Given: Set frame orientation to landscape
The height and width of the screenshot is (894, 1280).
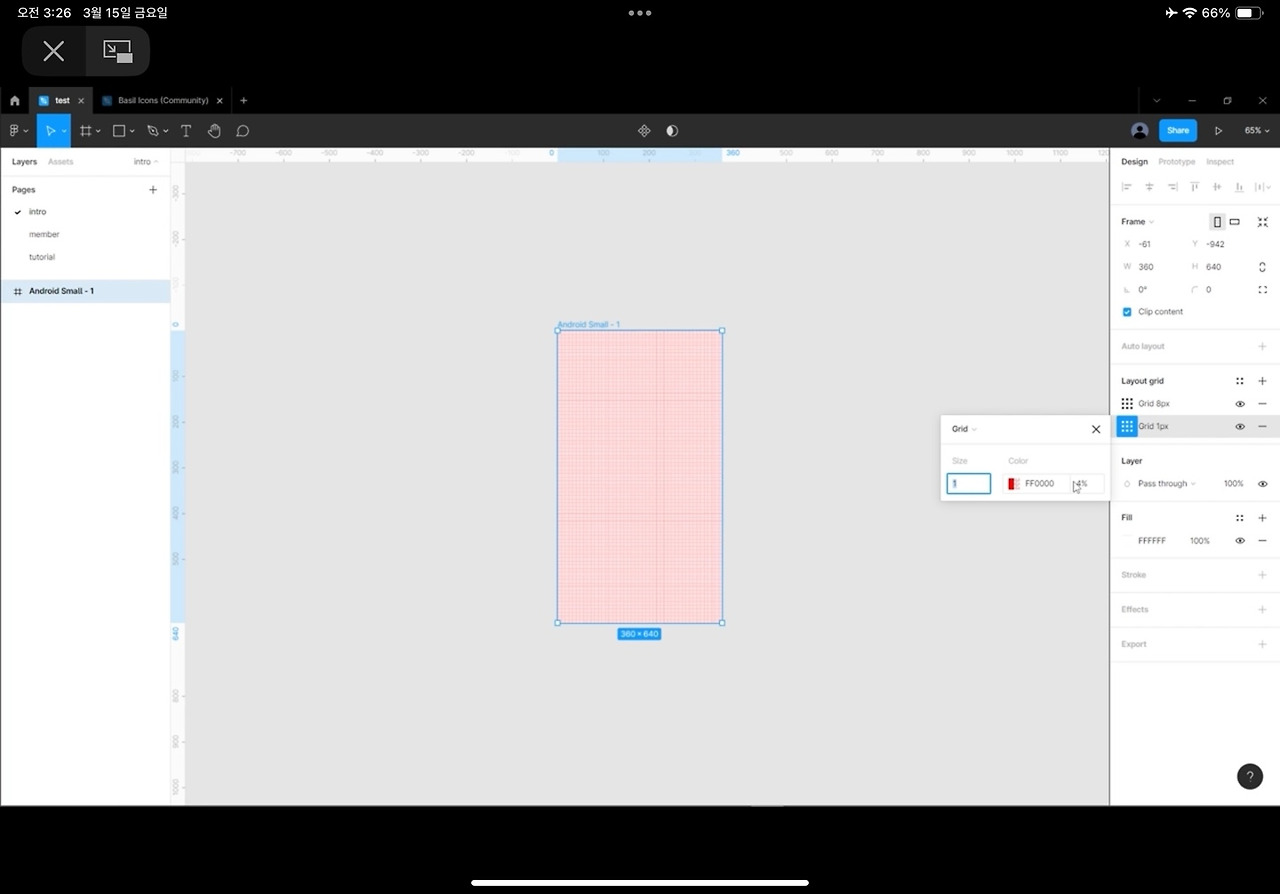Looking at the screenshot, I should coord(1235,222).
